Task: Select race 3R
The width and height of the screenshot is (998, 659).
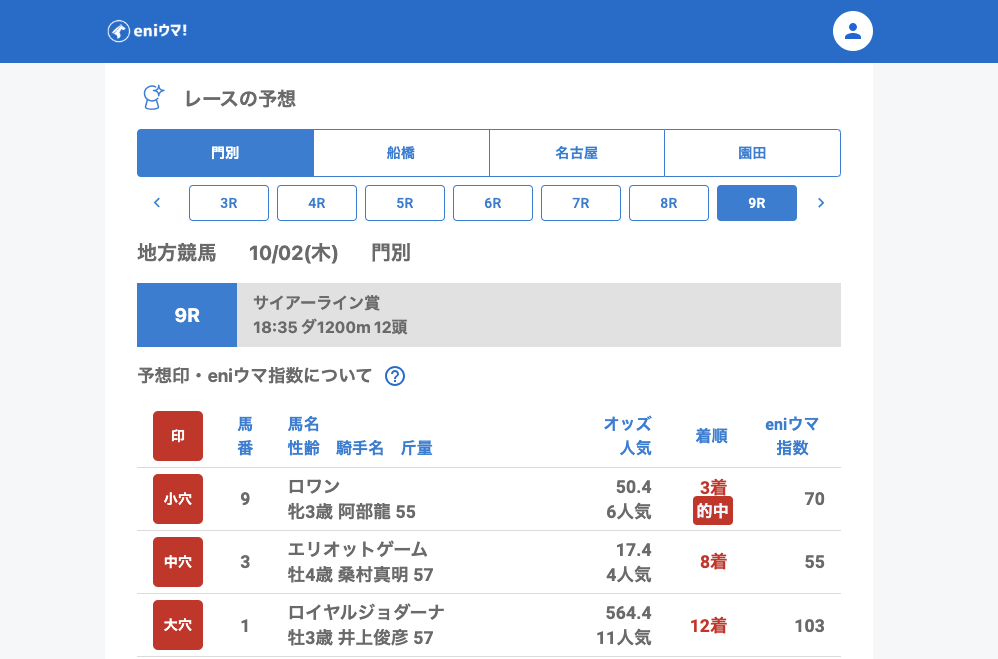Action: (x=229, y=203)
